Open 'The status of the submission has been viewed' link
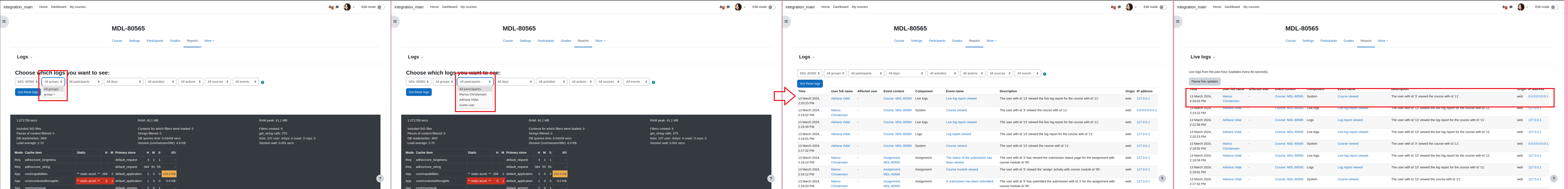Image resolution: width=1568 pixels, height=189 pixels. tap(969, 160)
